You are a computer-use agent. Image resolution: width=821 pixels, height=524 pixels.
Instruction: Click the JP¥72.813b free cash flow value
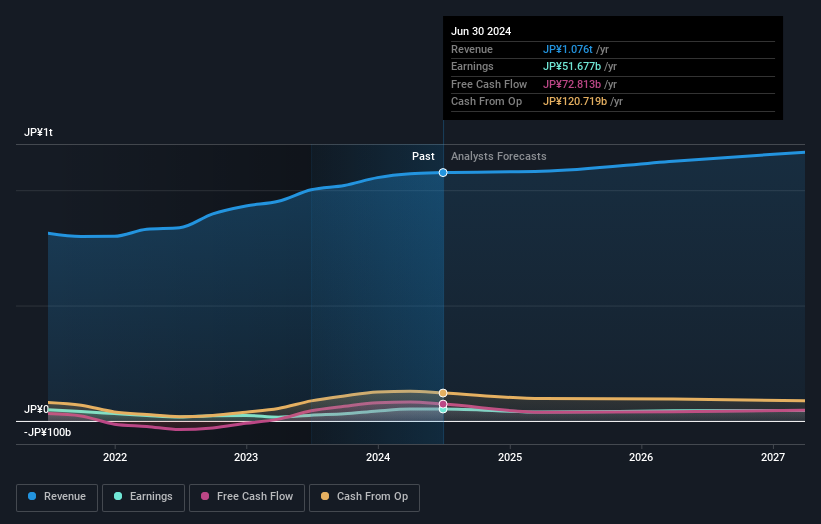tap(572, 84)
